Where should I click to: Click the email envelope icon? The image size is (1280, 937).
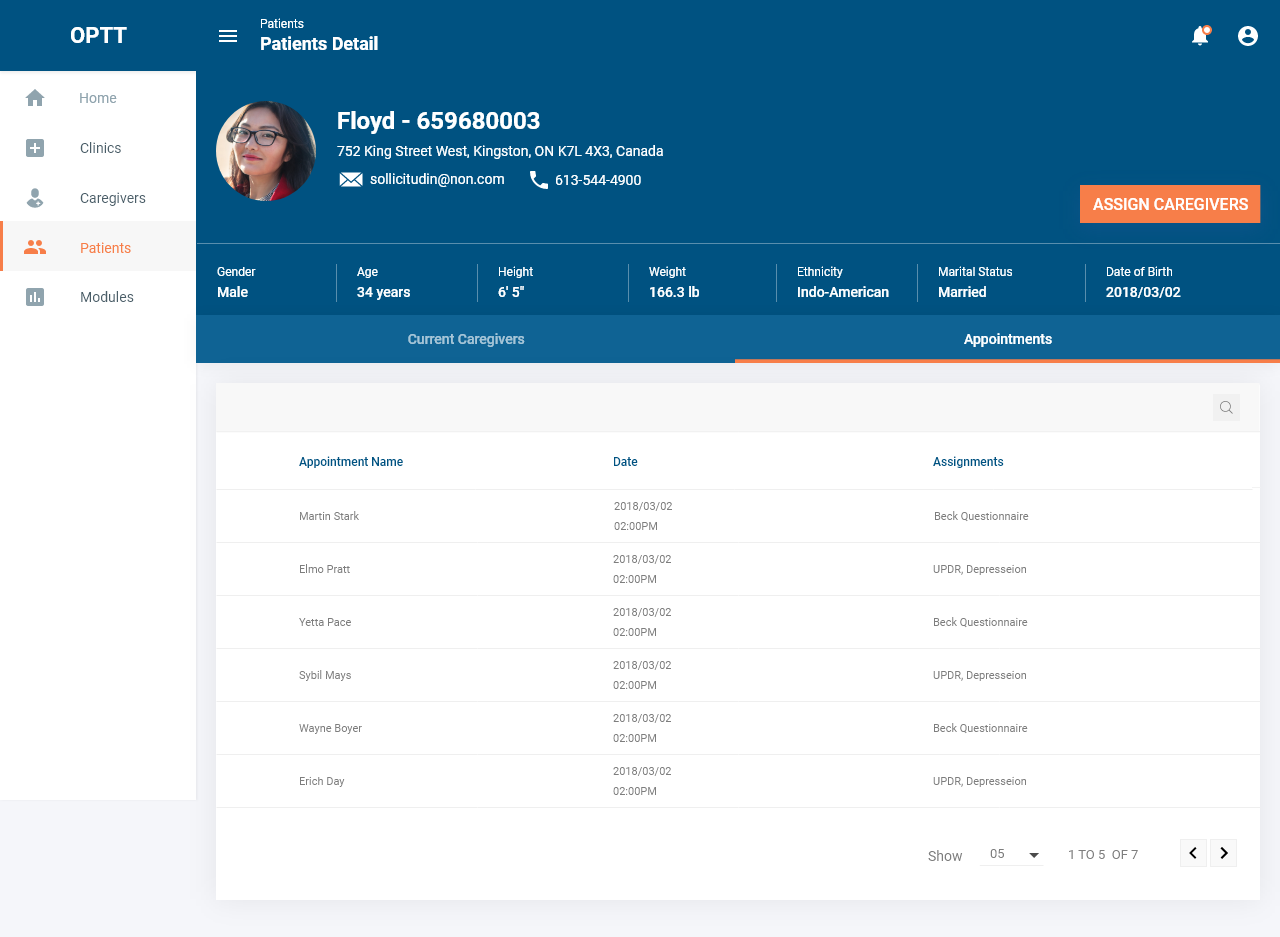click(350, 180)
